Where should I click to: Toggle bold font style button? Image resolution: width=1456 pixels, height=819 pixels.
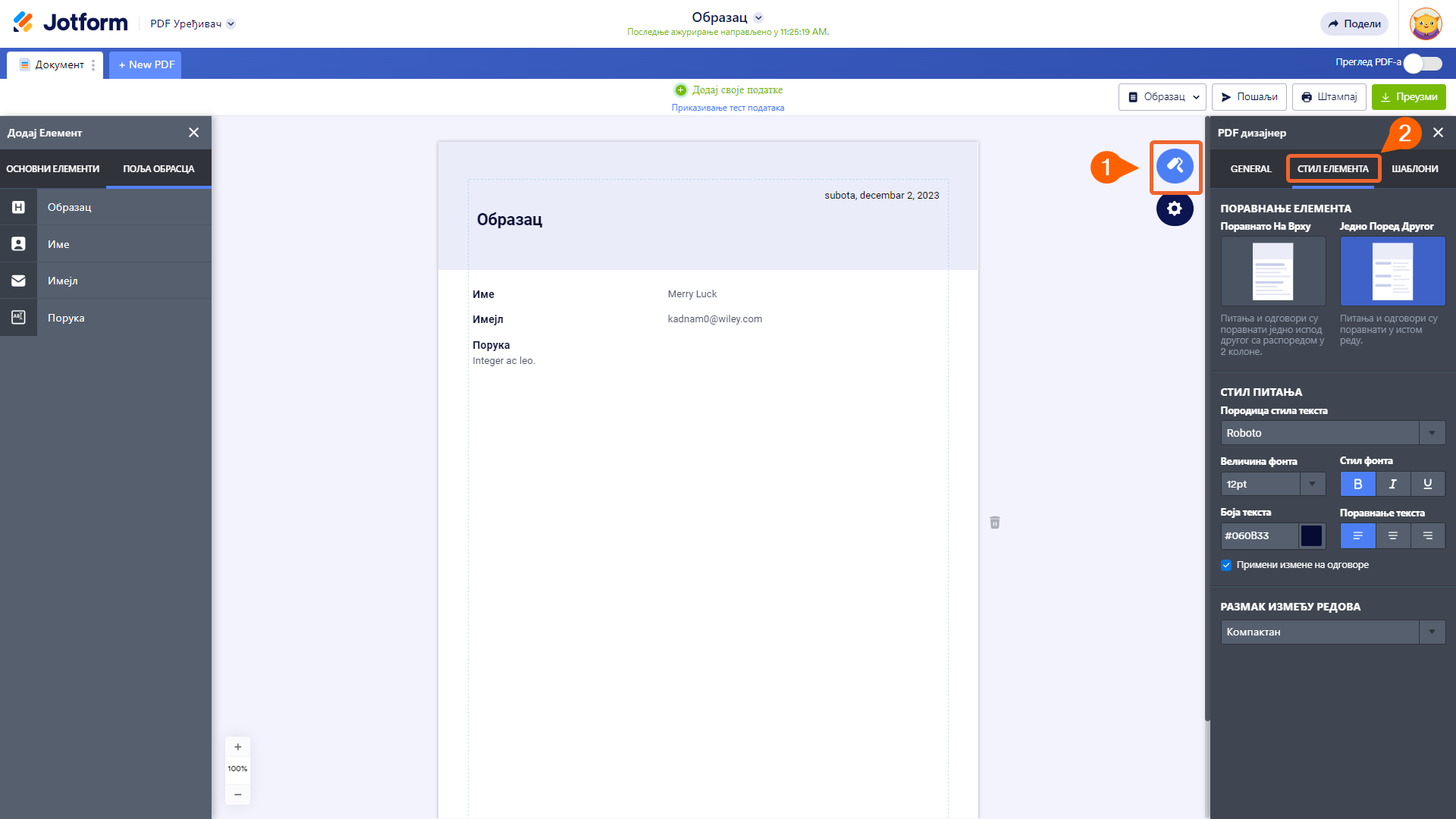click(x=1357, y=484)
